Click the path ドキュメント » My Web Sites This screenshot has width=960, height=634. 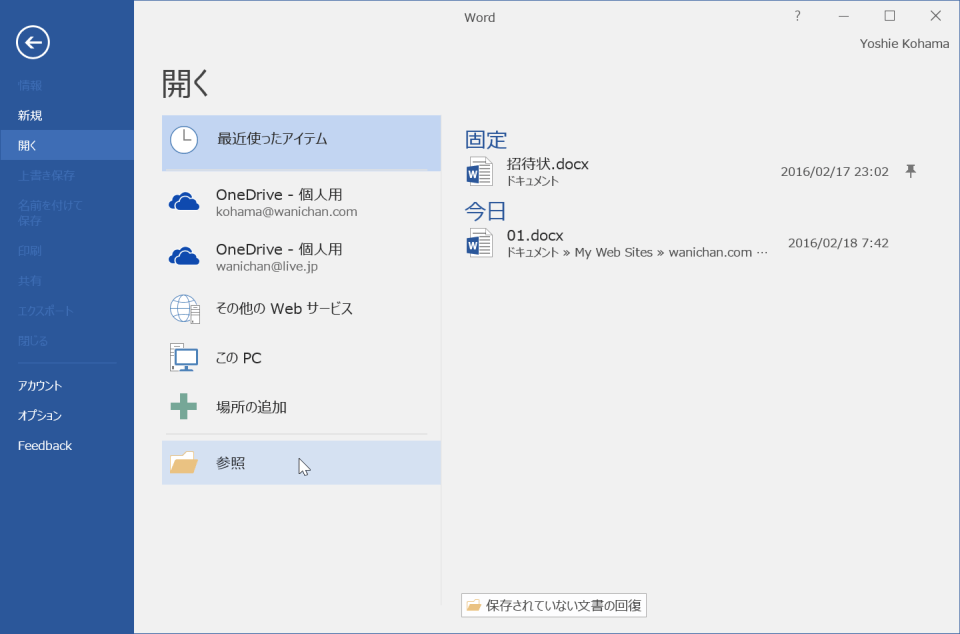[579, 252]
